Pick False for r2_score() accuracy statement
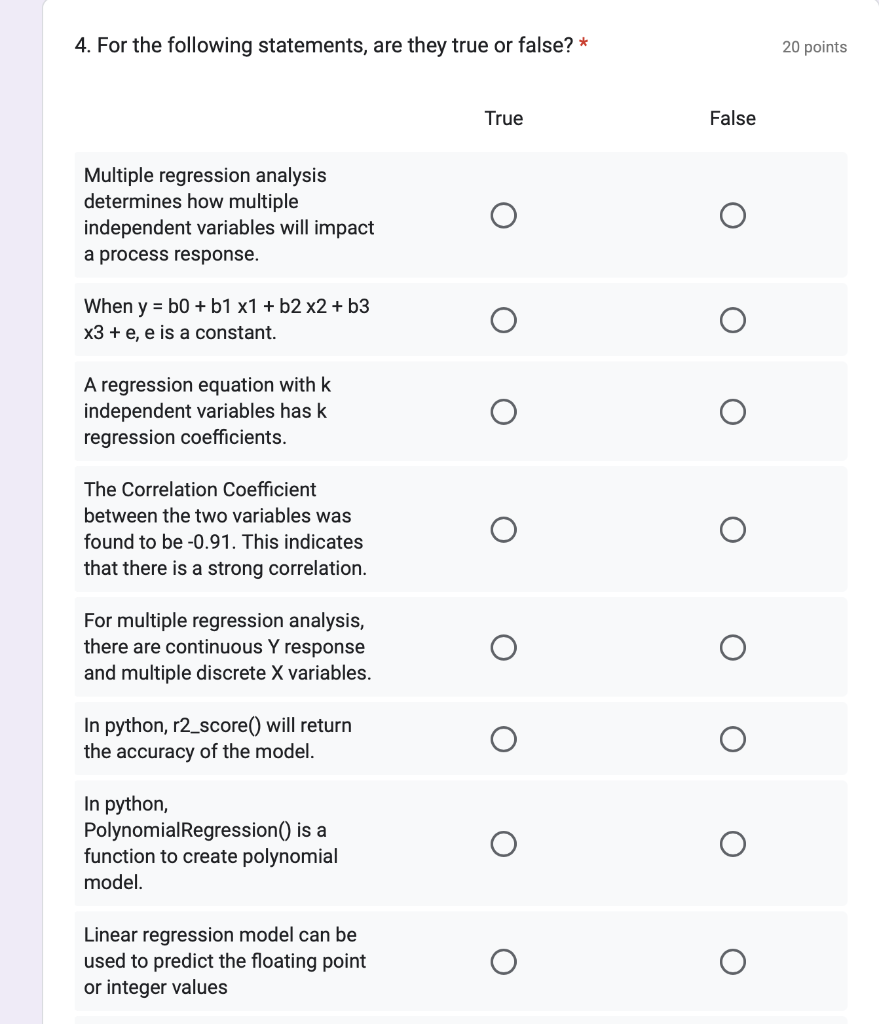 (x=732, y=739)
